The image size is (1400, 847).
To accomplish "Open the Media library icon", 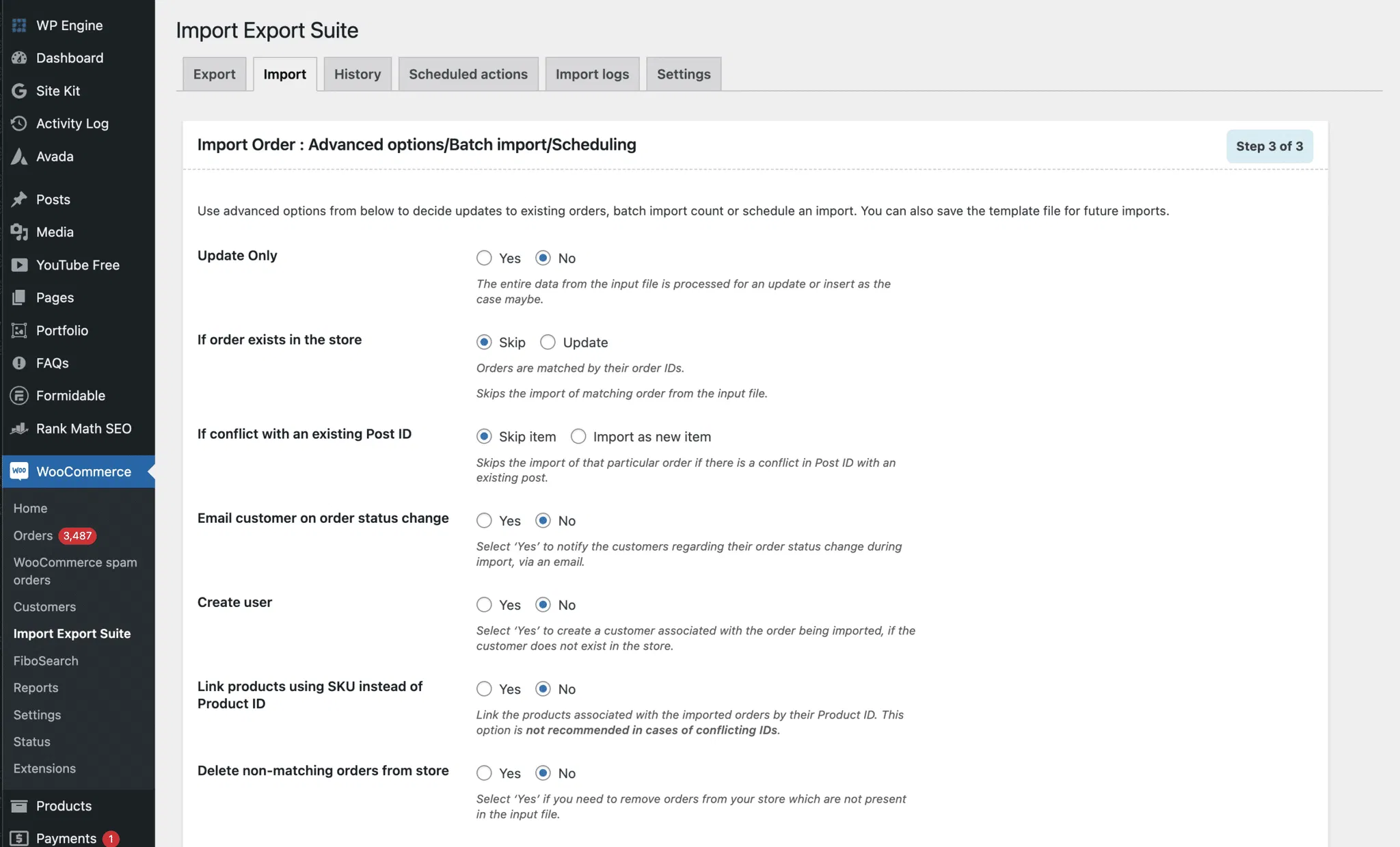I will (x=19, y=232).
